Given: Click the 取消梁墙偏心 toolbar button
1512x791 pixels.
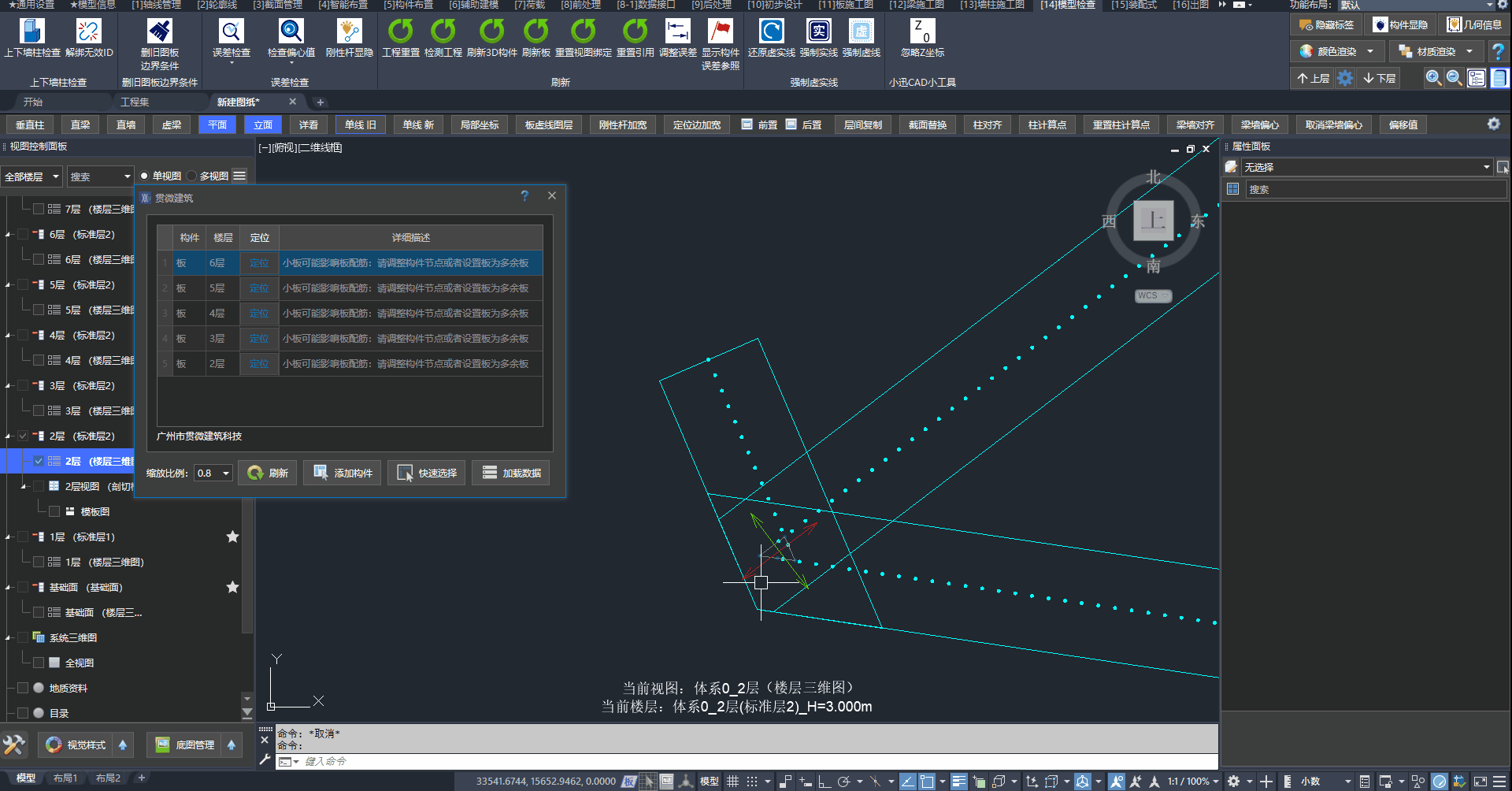Looking at the screenshot, I should point(1334,124).
